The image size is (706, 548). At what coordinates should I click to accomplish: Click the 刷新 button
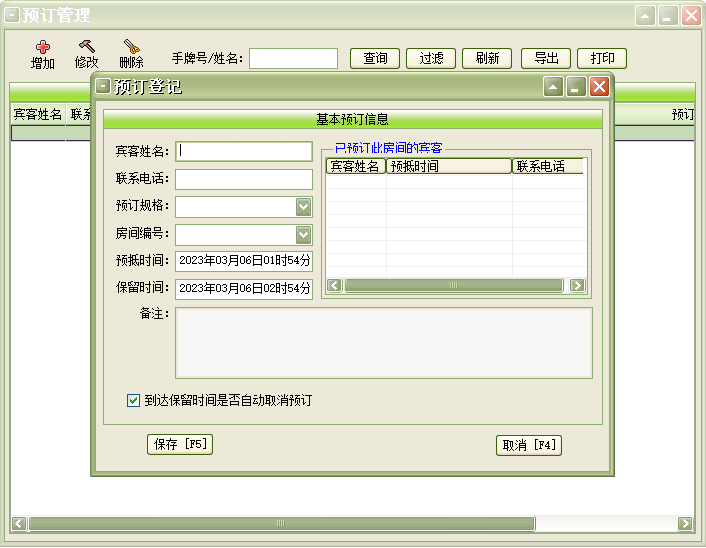point(487,58)
